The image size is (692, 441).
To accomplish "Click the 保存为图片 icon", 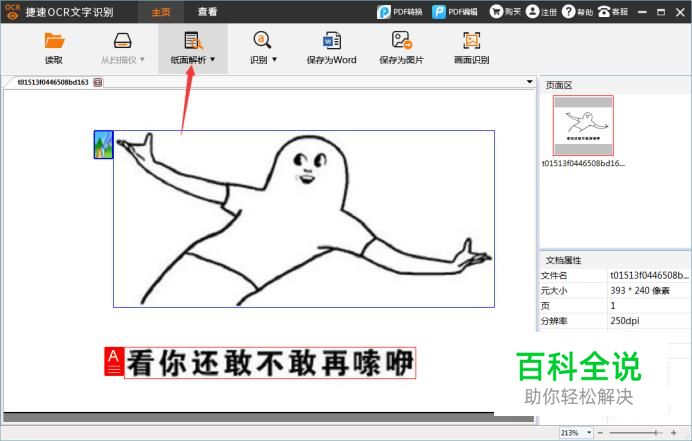I will [402, 40].
